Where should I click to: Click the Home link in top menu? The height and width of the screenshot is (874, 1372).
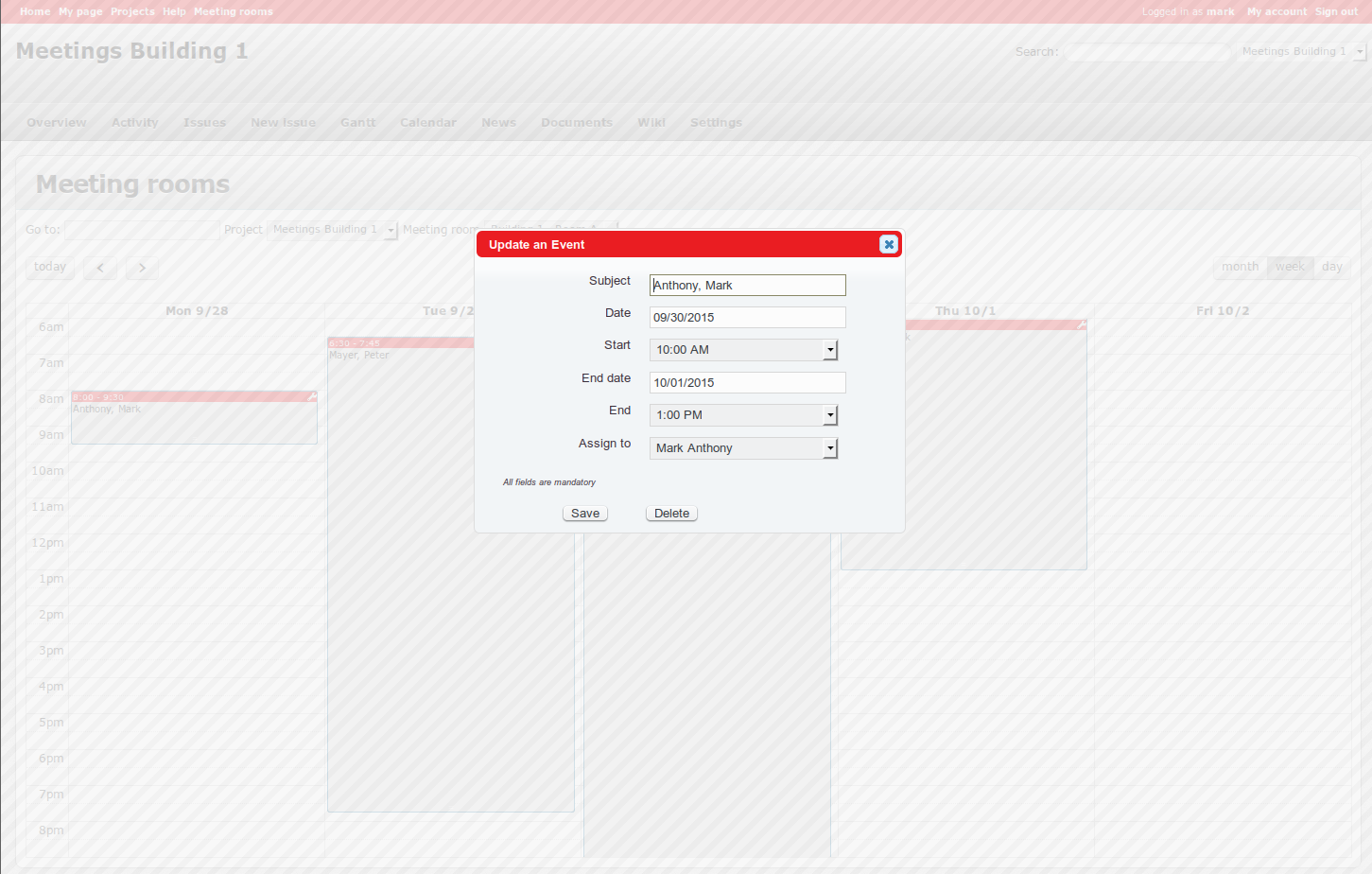pyautogui.click(x=35, y=11)
